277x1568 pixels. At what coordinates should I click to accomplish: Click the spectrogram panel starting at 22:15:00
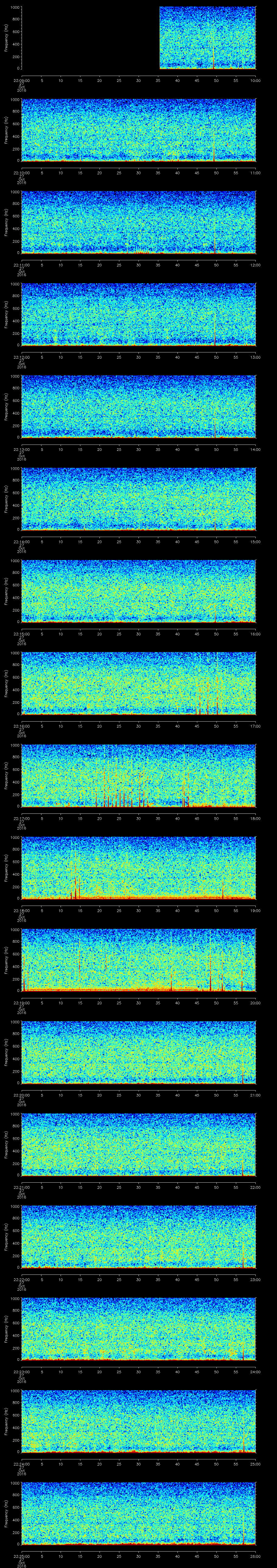139,591
